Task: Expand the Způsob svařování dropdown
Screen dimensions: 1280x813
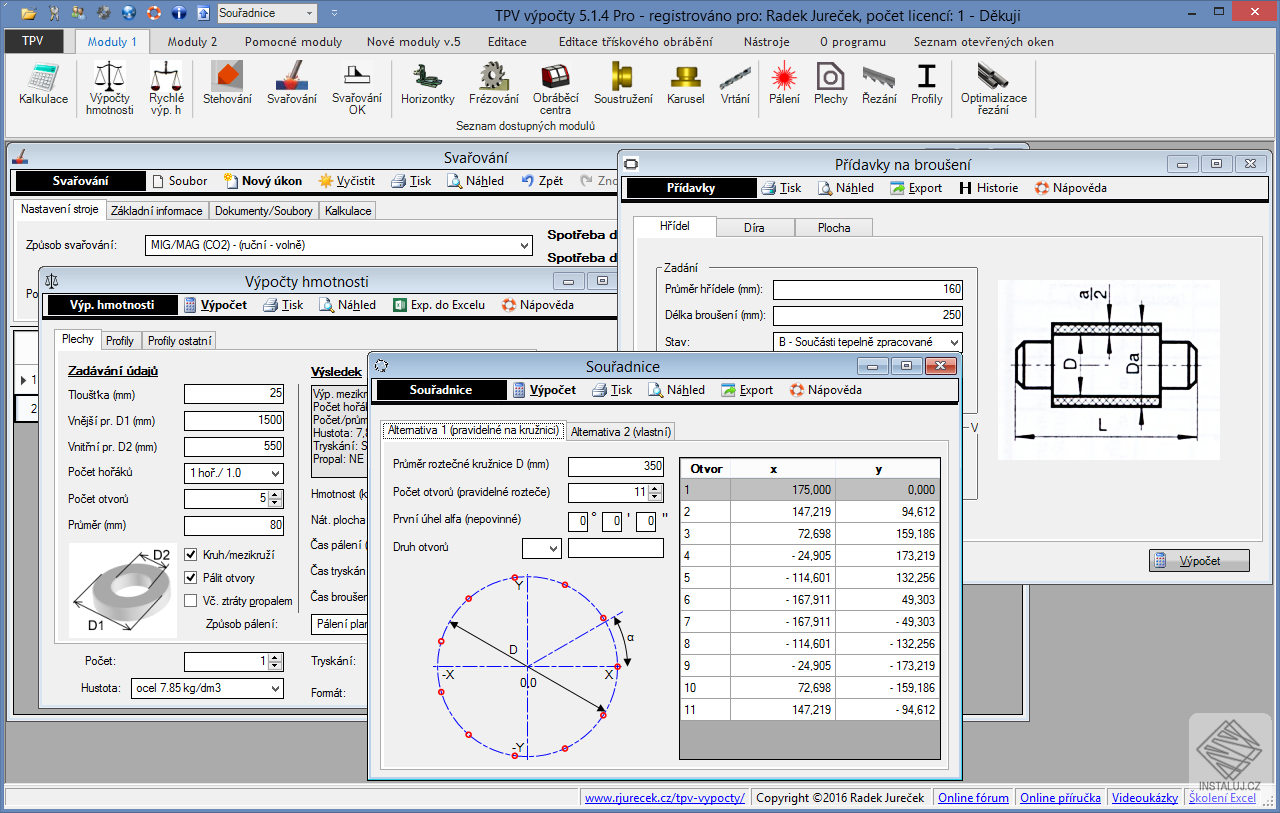Action: point(526,245)
